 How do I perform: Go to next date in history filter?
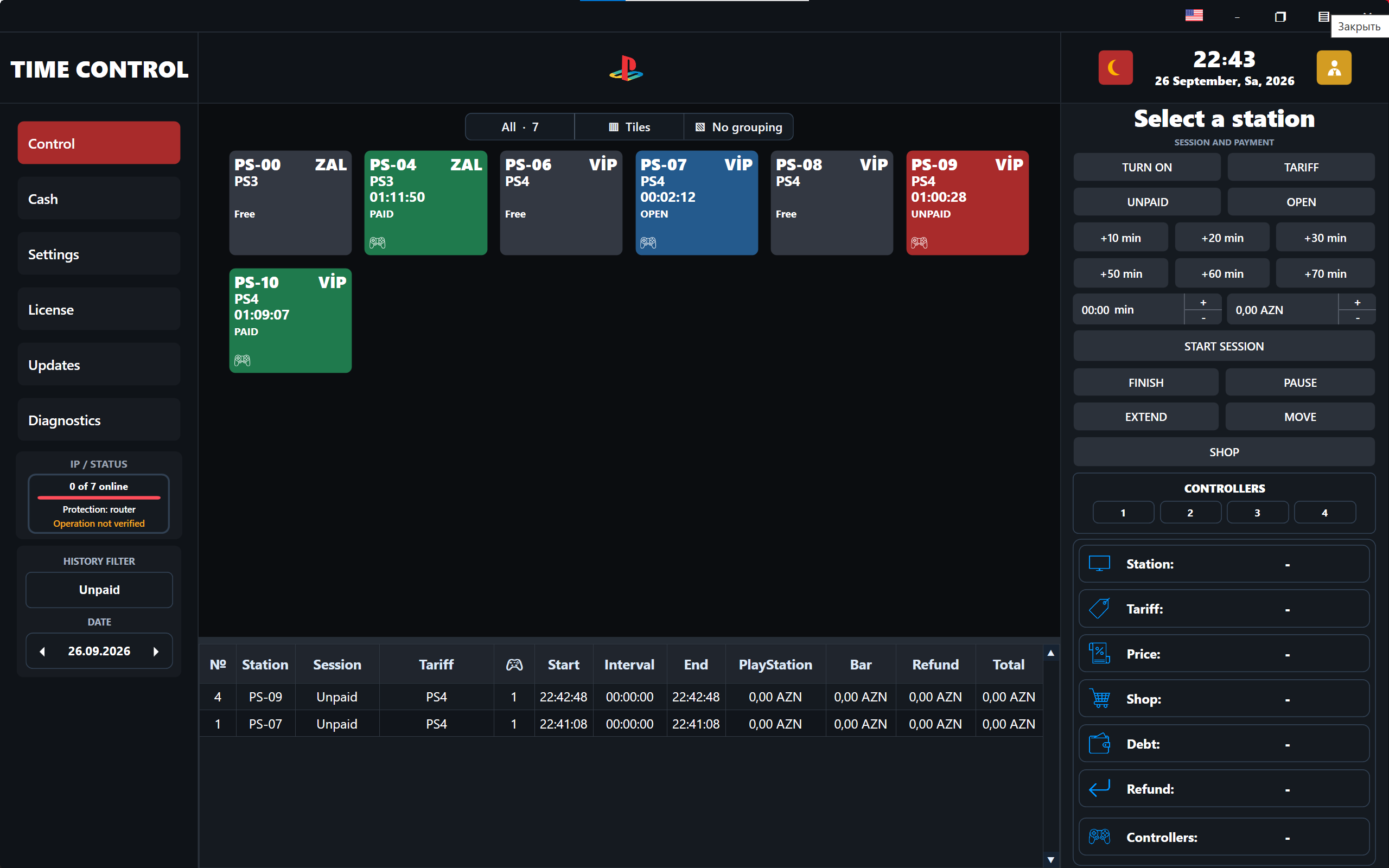point(156,651)
